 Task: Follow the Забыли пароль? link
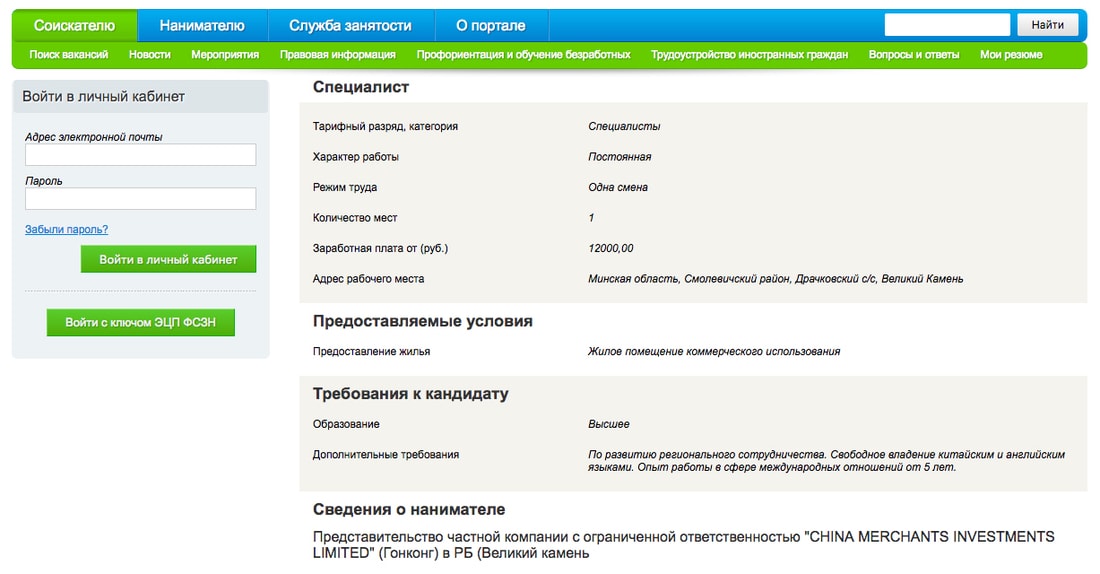tap(67, 229)
